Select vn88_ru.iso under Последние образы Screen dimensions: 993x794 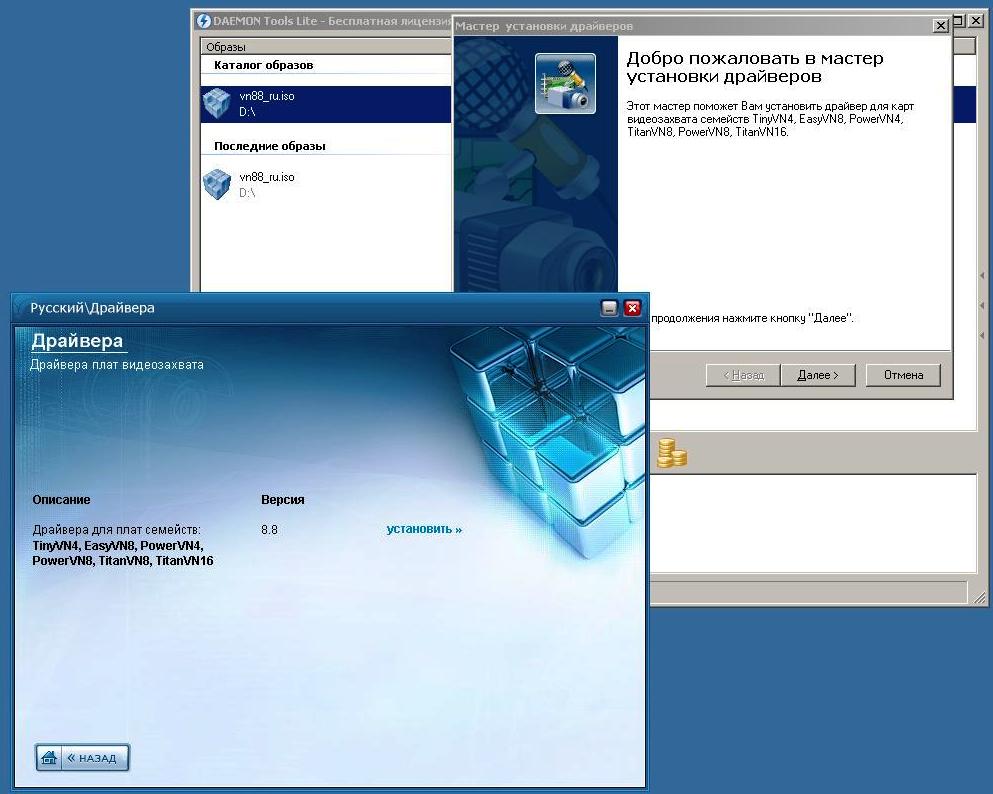click(267, 184)
